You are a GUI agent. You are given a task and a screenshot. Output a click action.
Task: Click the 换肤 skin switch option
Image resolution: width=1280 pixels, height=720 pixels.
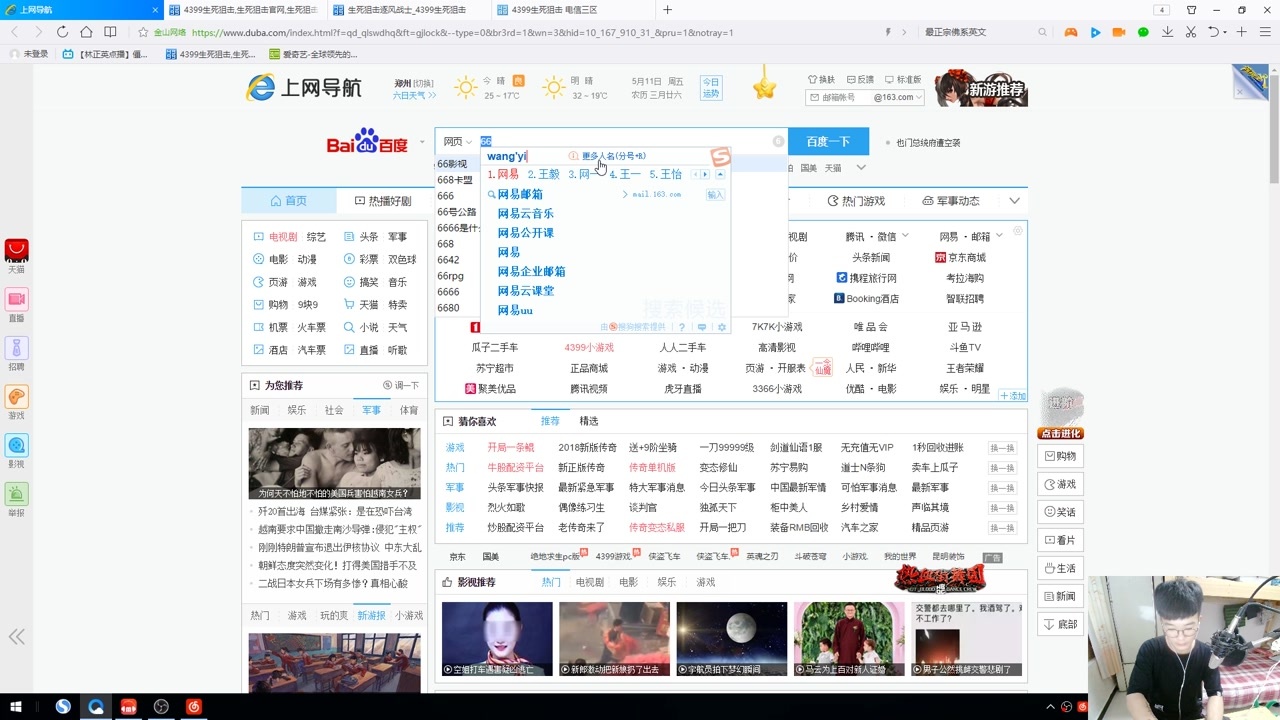pos(821,80)
